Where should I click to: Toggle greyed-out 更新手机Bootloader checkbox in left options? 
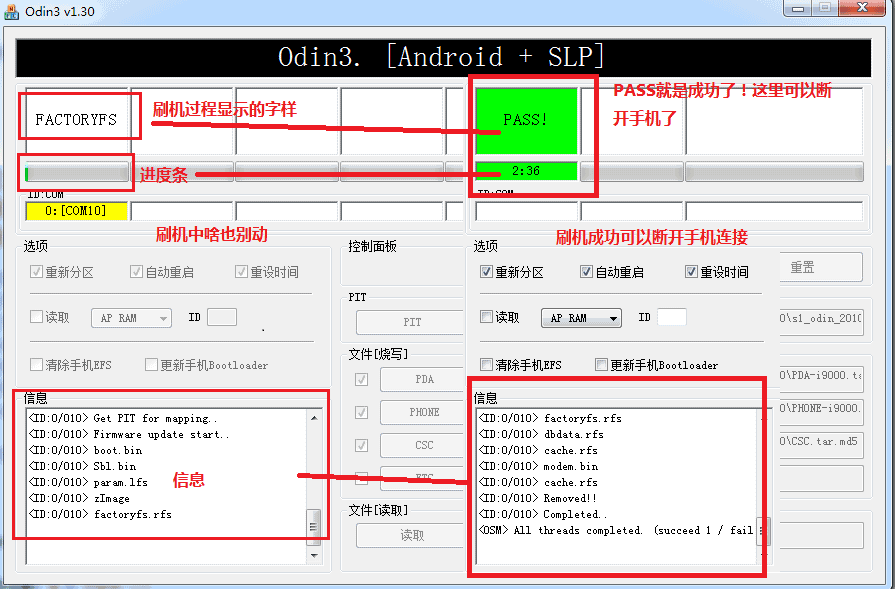coord(151,365)
